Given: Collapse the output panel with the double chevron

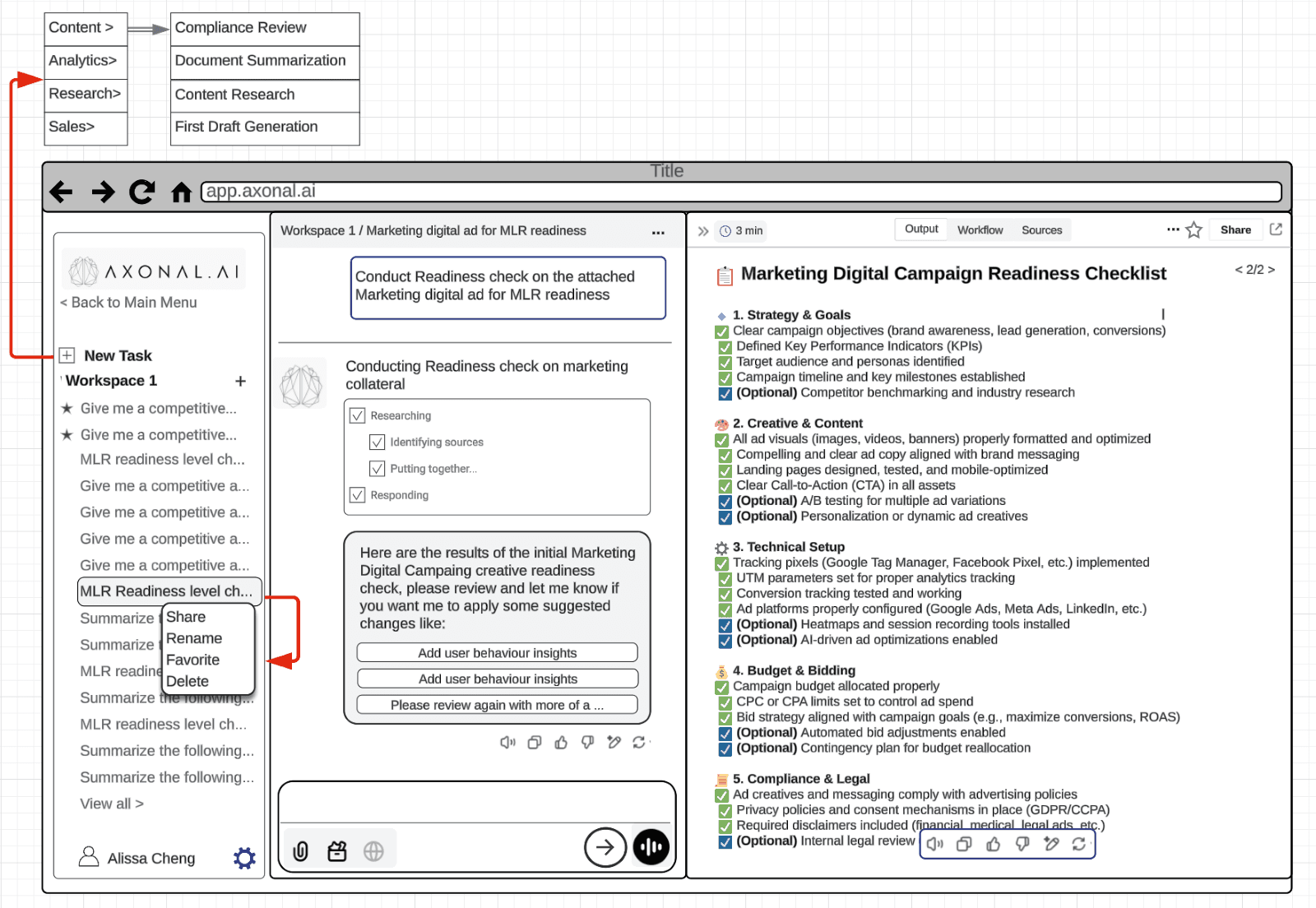Looking at the screenshot, I should pyautogui.click(x=703, y=231).
